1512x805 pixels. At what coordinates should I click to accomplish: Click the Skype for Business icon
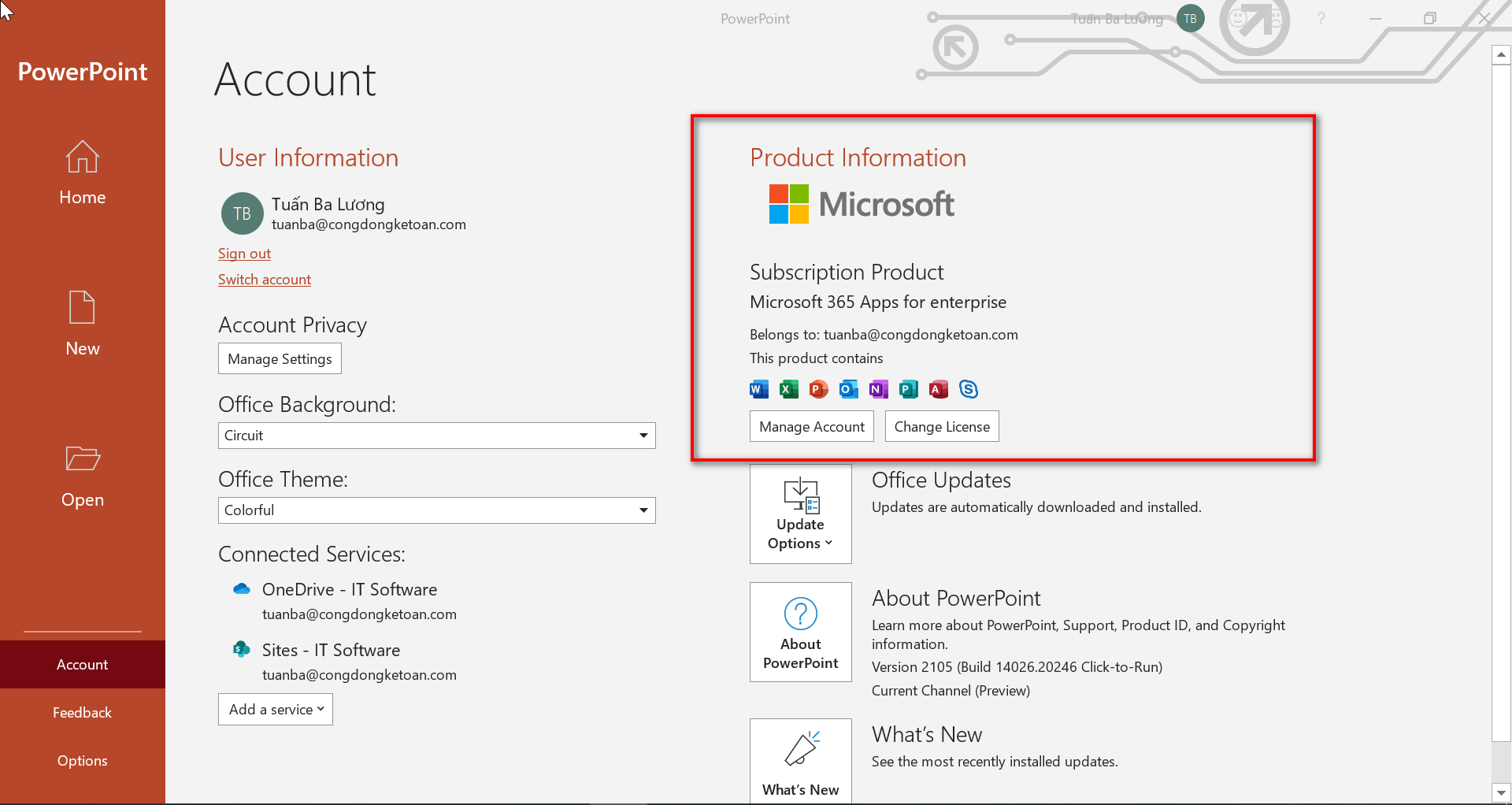969,389
